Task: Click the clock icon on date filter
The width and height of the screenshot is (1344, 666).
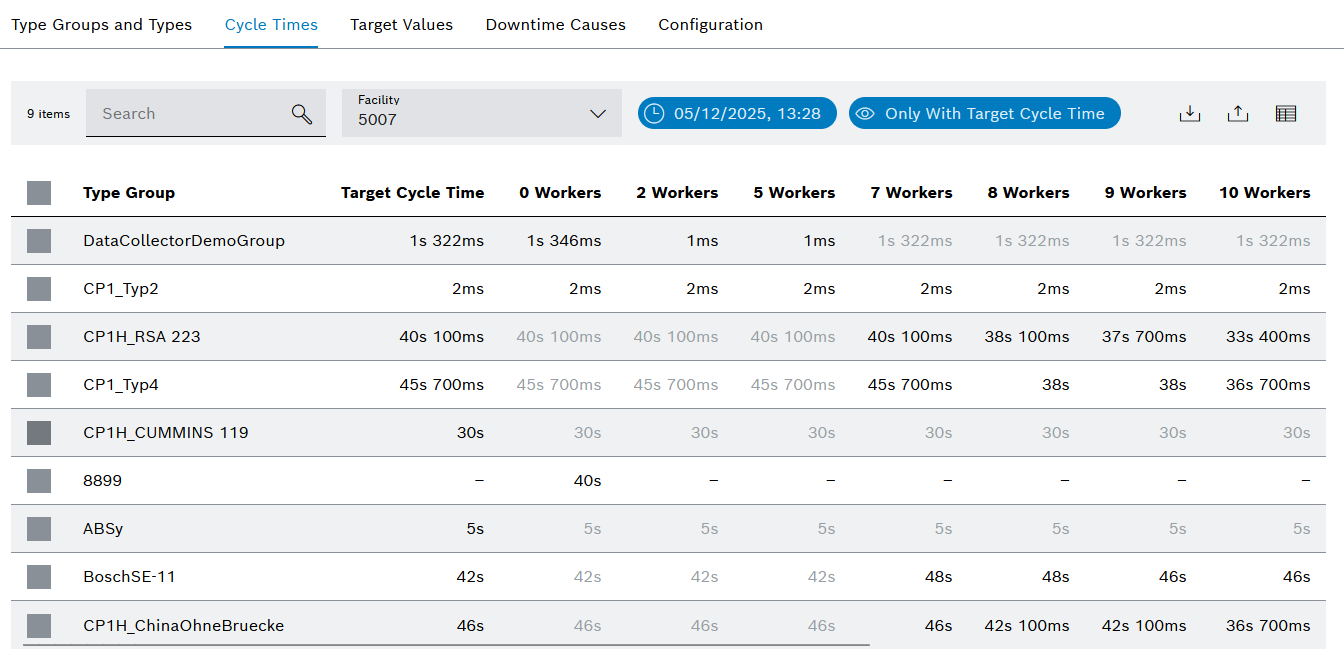Action: (653, 114)
